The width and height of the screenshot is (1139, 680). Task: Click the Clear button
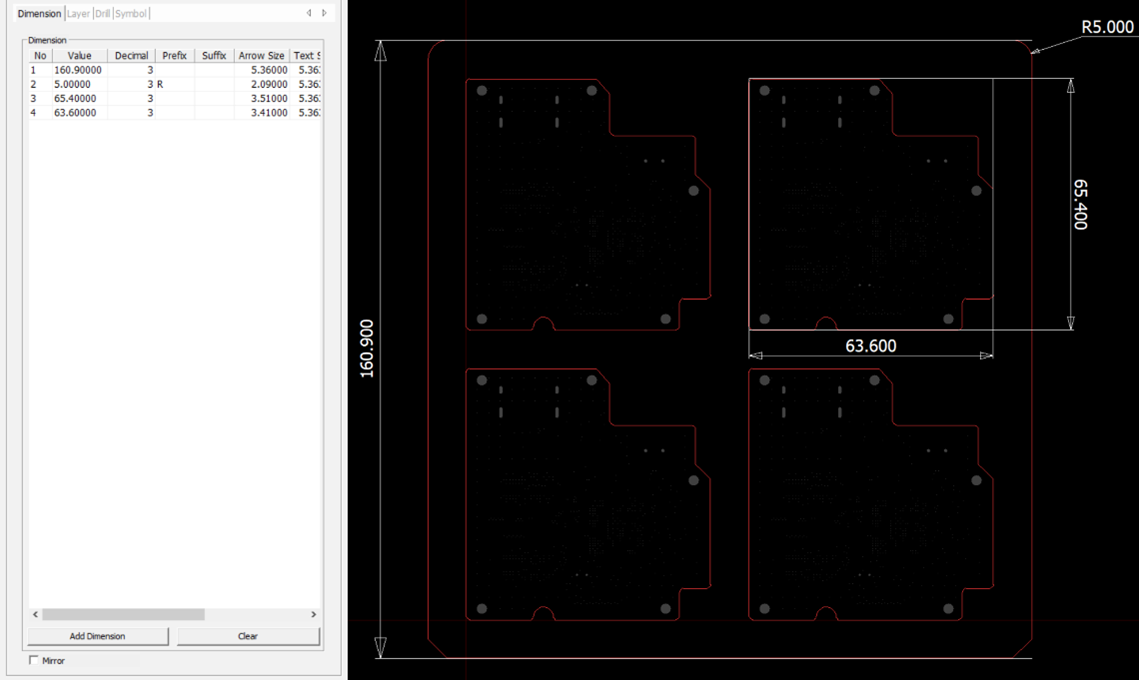tap(248, 636)
